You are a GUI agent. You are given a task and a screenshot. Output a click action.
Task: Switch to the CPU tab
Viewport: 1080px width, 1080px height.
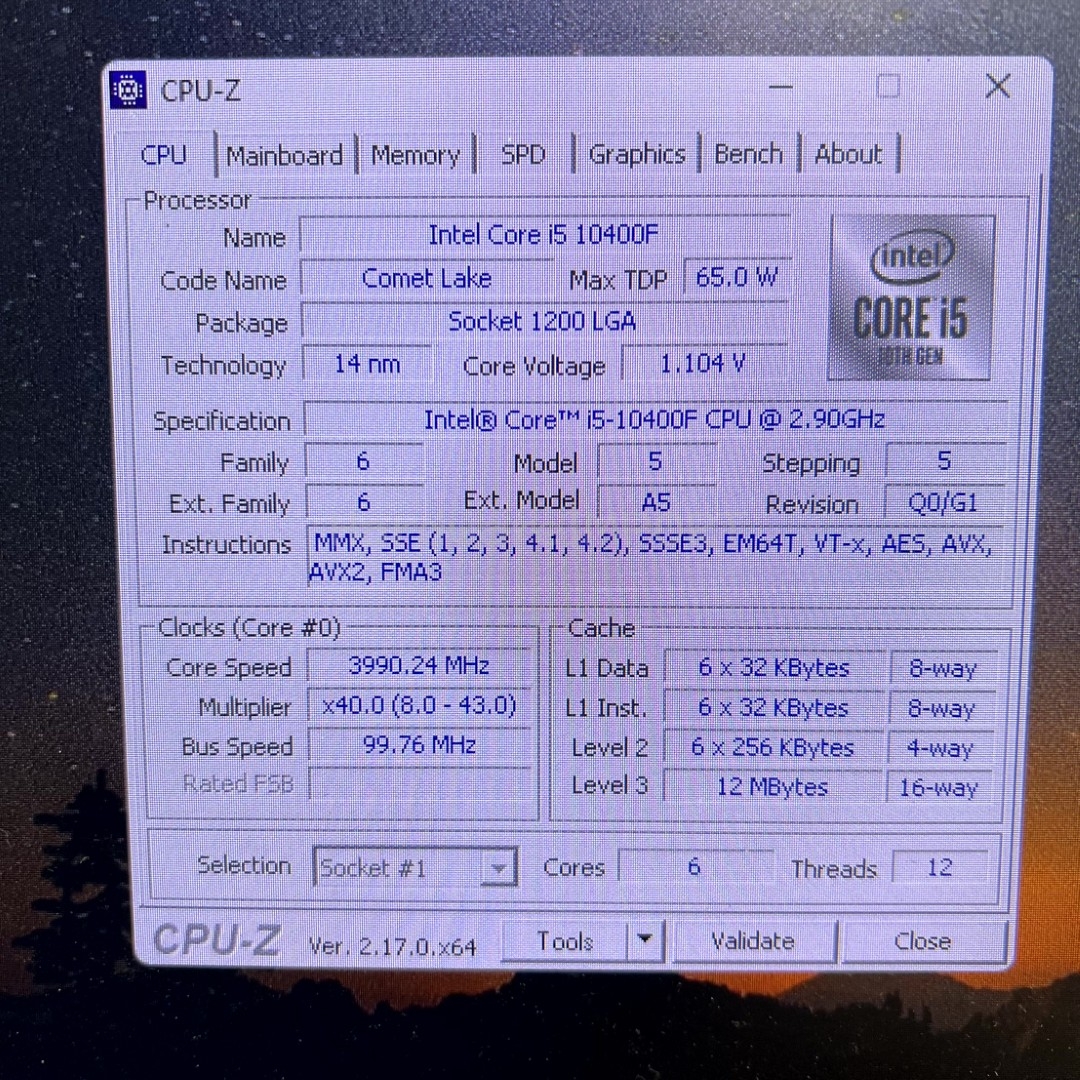tap(164, 155)
